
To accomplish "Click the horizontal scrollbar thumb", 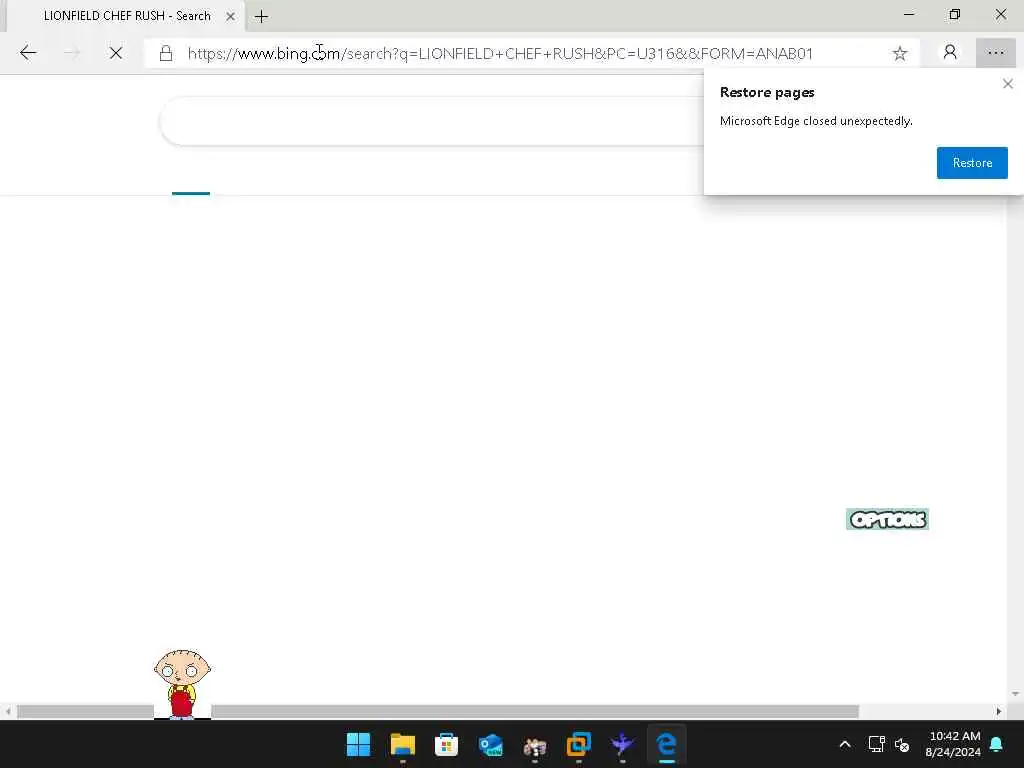I will [x=438, y=711].
